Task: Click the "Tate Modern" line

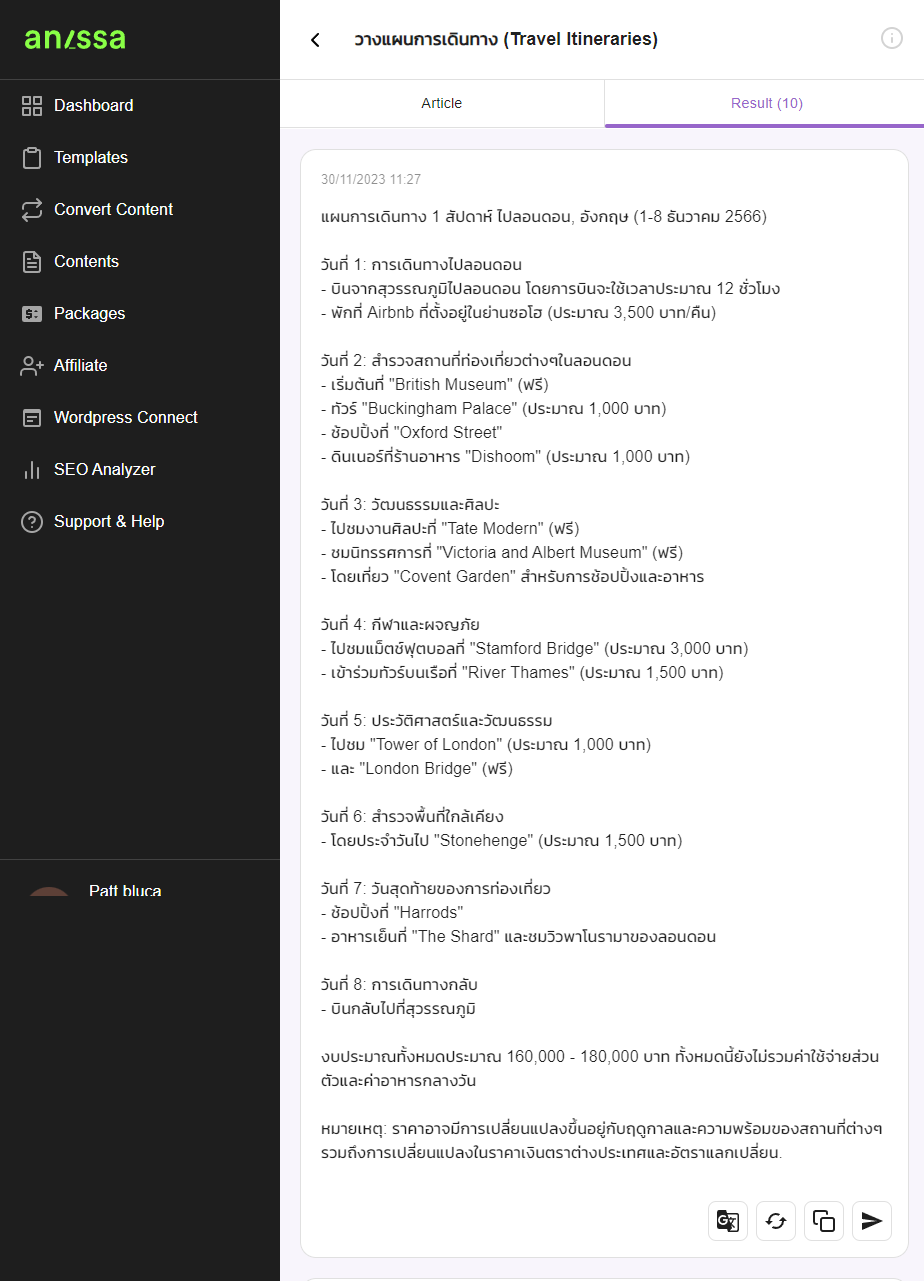Action: pos(450,529)
